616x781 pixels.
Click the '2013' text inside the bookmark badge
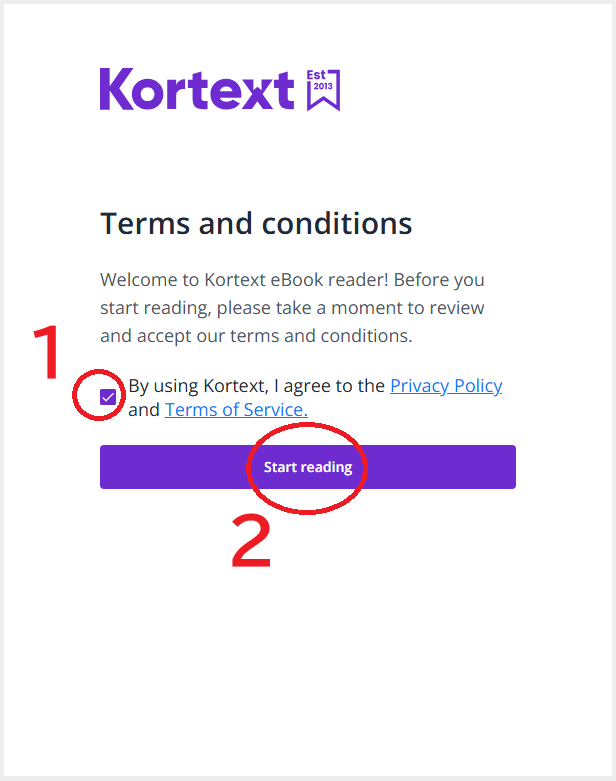[x=323, y=86]
